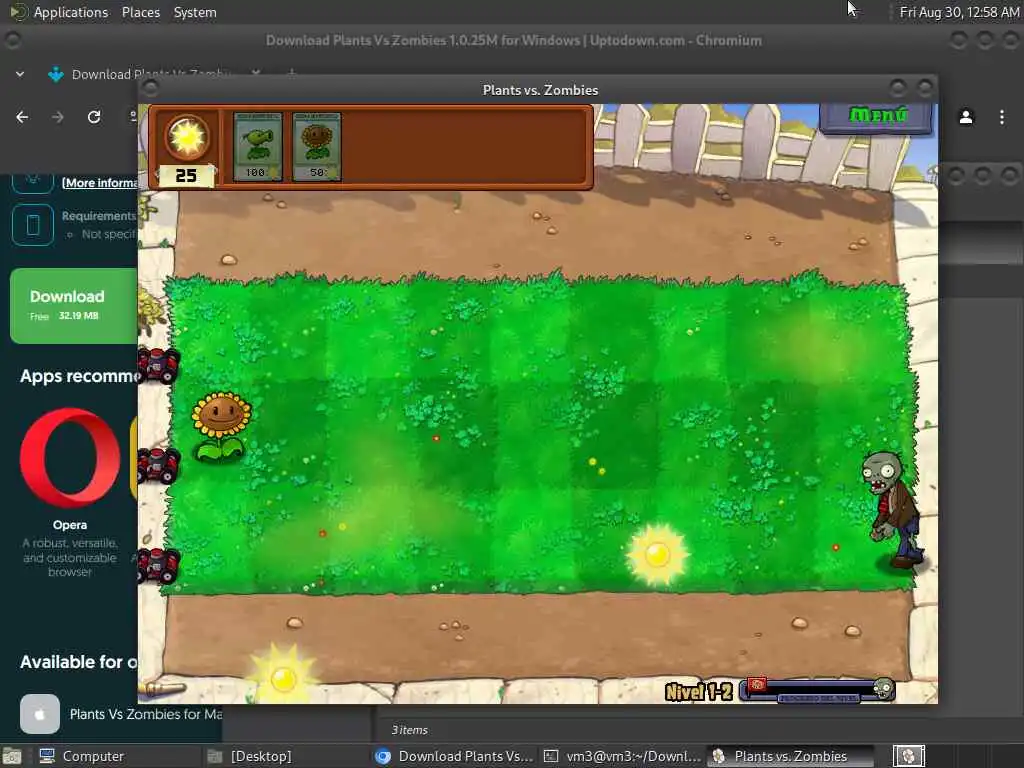Screen dimensions: 1024x768
Task: Reload the Chromium page
Action: [x=94, y=117]
